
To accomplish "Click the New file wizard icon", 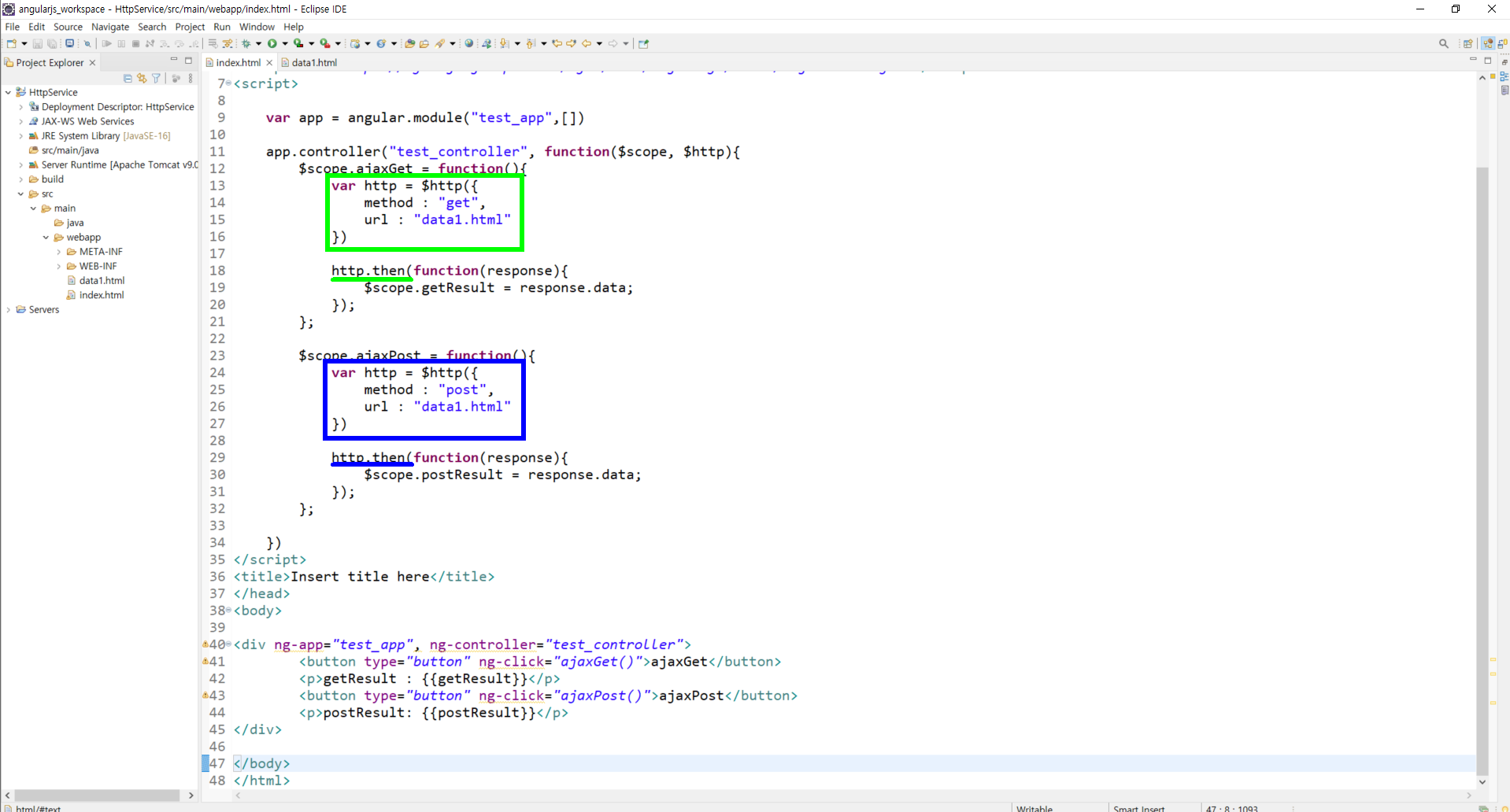I will [x=12, y=44].
